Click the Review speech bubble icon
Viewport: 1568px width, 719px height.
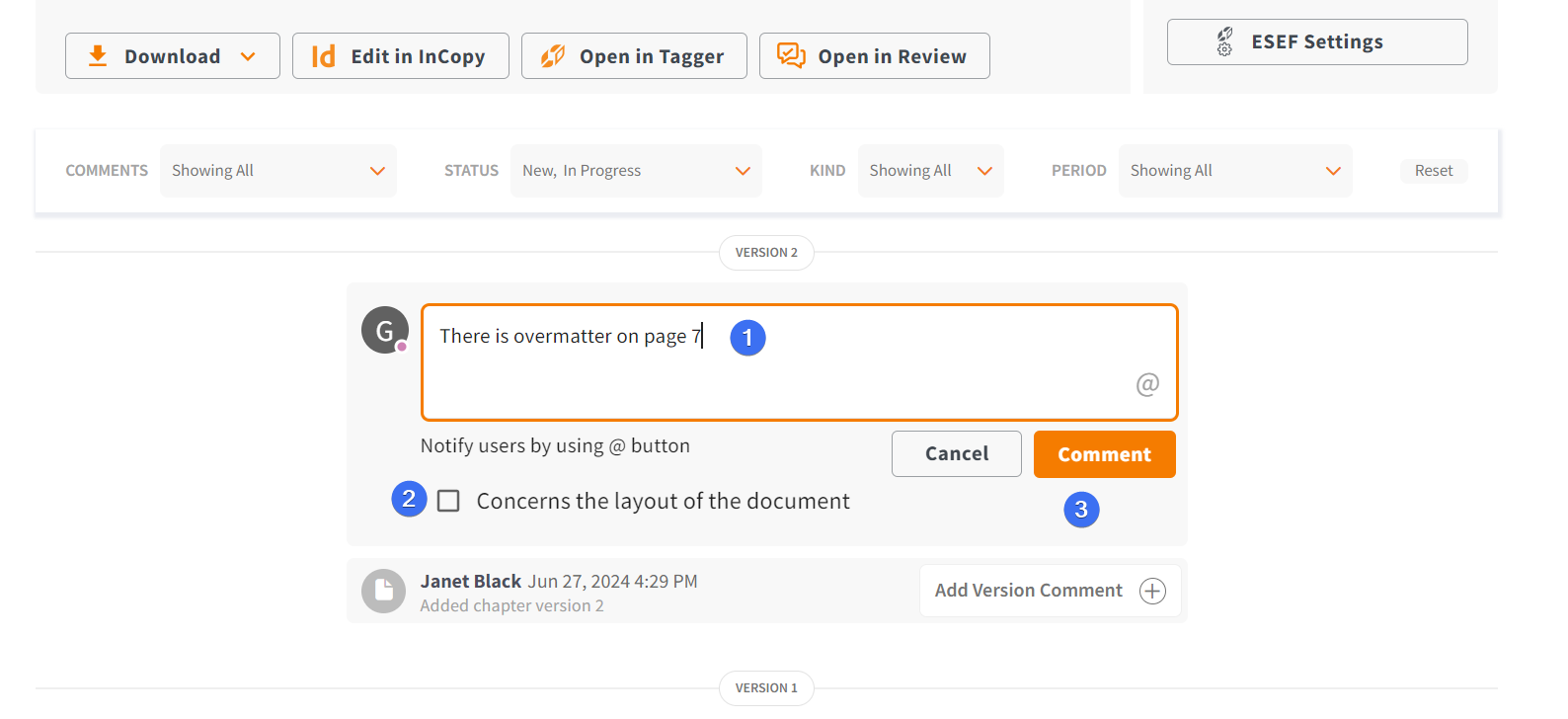pyautogui.click(x=791, y=55)
